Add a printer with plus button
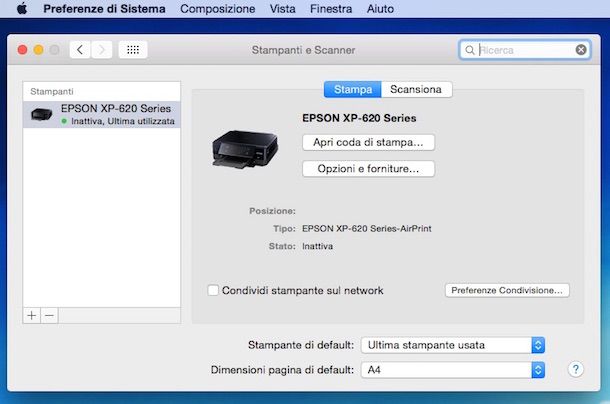Screen dimensions: 610x404 (32, 315)
